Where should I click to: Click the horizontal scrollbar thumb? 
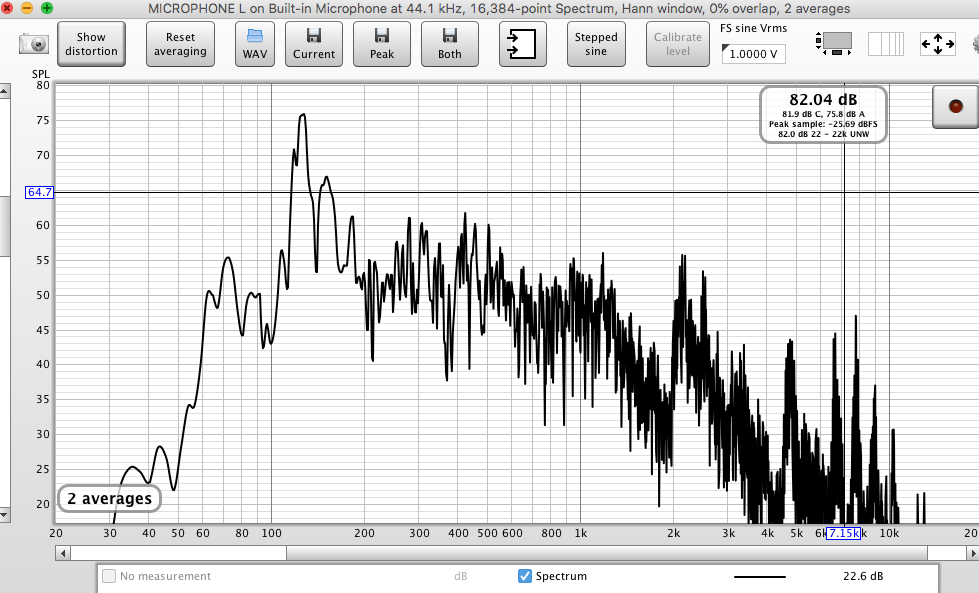607,553
